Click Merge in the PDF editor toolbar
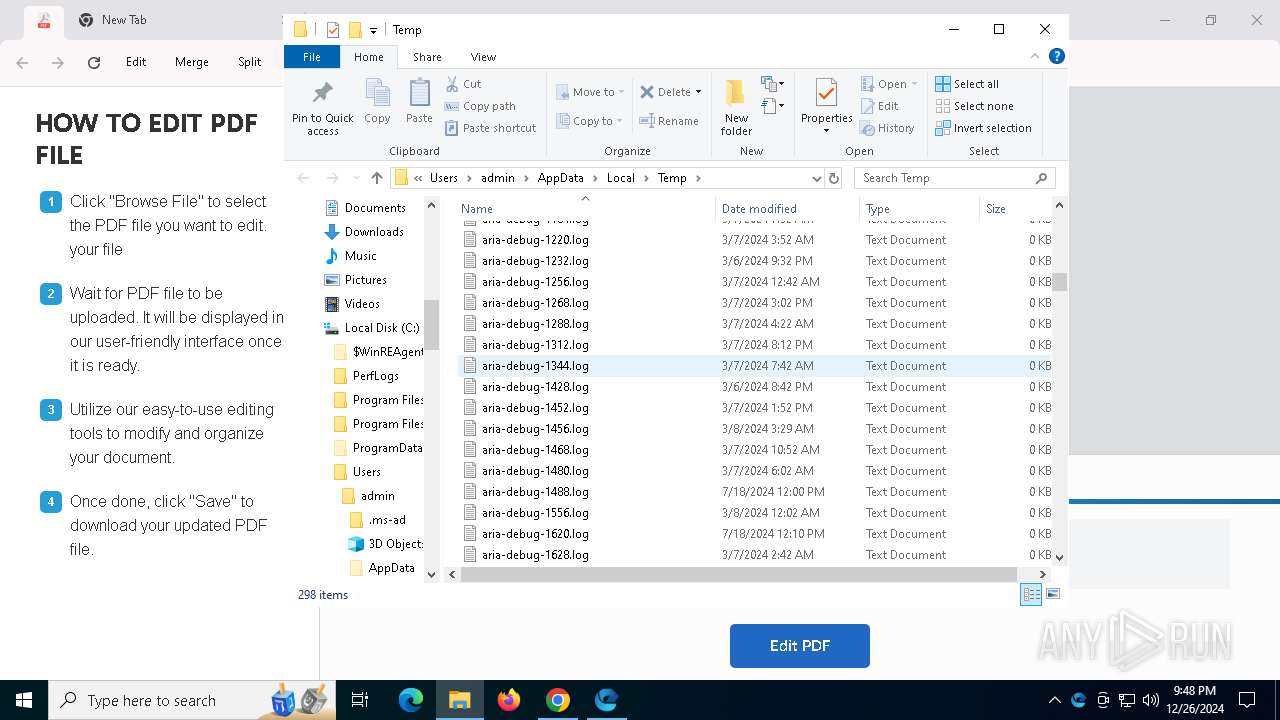The height and width of the screenshot is (720, 1280). pyautogui.click(x=192, y=62)
